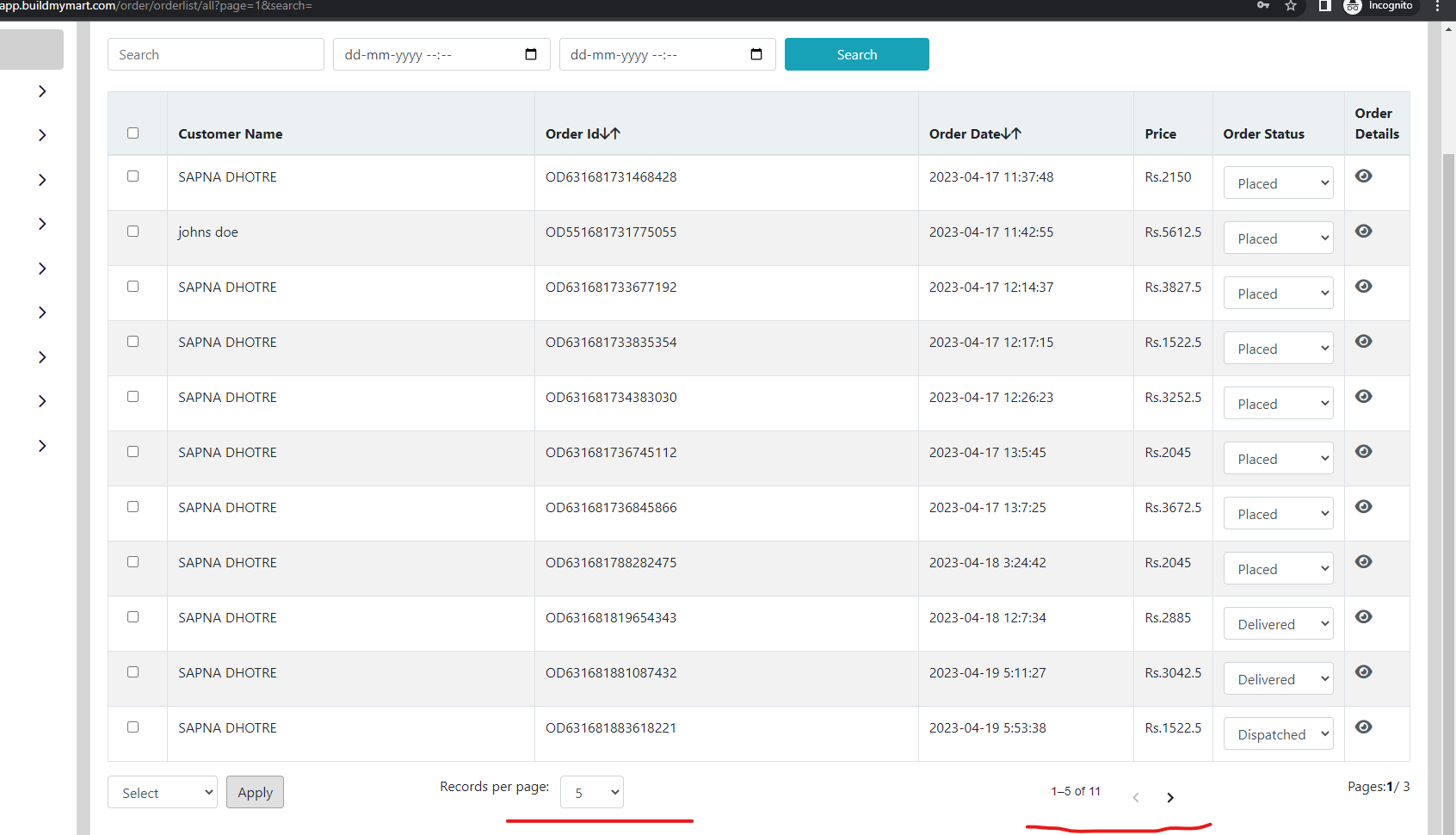Image resolution: width=1456 pixels, height=835 pixels.
Task: Sort by Order Id arrows
Action: tap(610, 133)
